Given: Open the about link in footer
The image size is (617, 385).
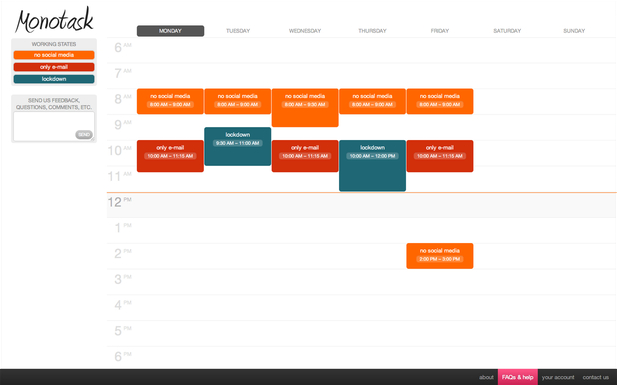Looking at the screenshot, I should 486,377.
